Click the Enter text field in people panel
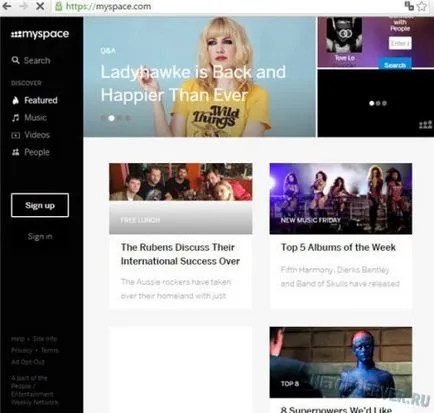The width and height of the screenshot is (434, 413). tap(400, 43)
